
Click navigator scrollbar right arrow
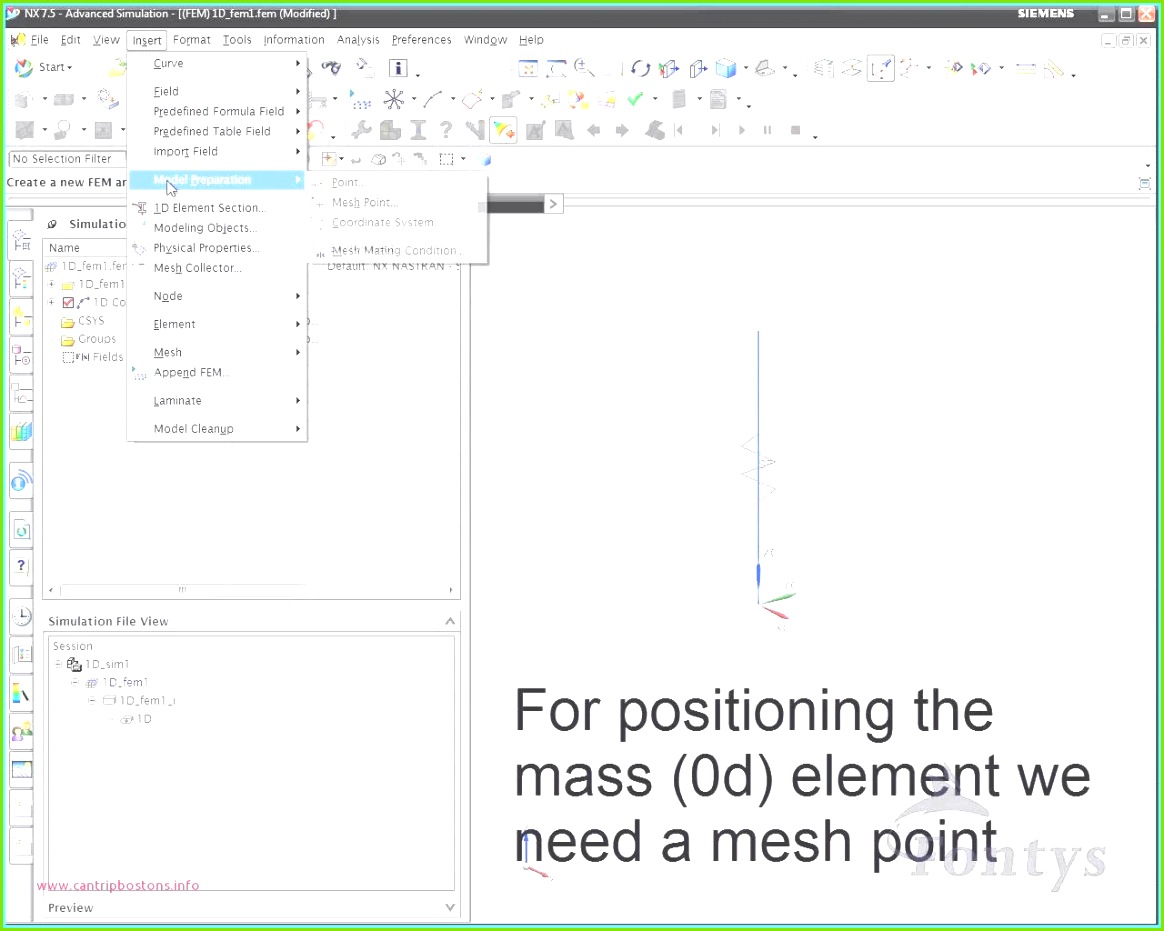pyautogui.click(x=451, y=590)
